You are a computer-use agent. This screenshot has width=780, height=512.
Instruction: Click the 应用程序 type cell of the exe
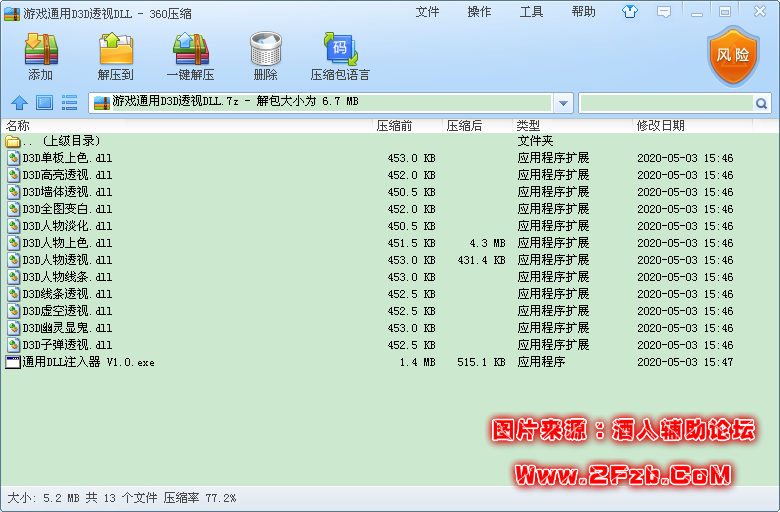[x=541, y=362]
